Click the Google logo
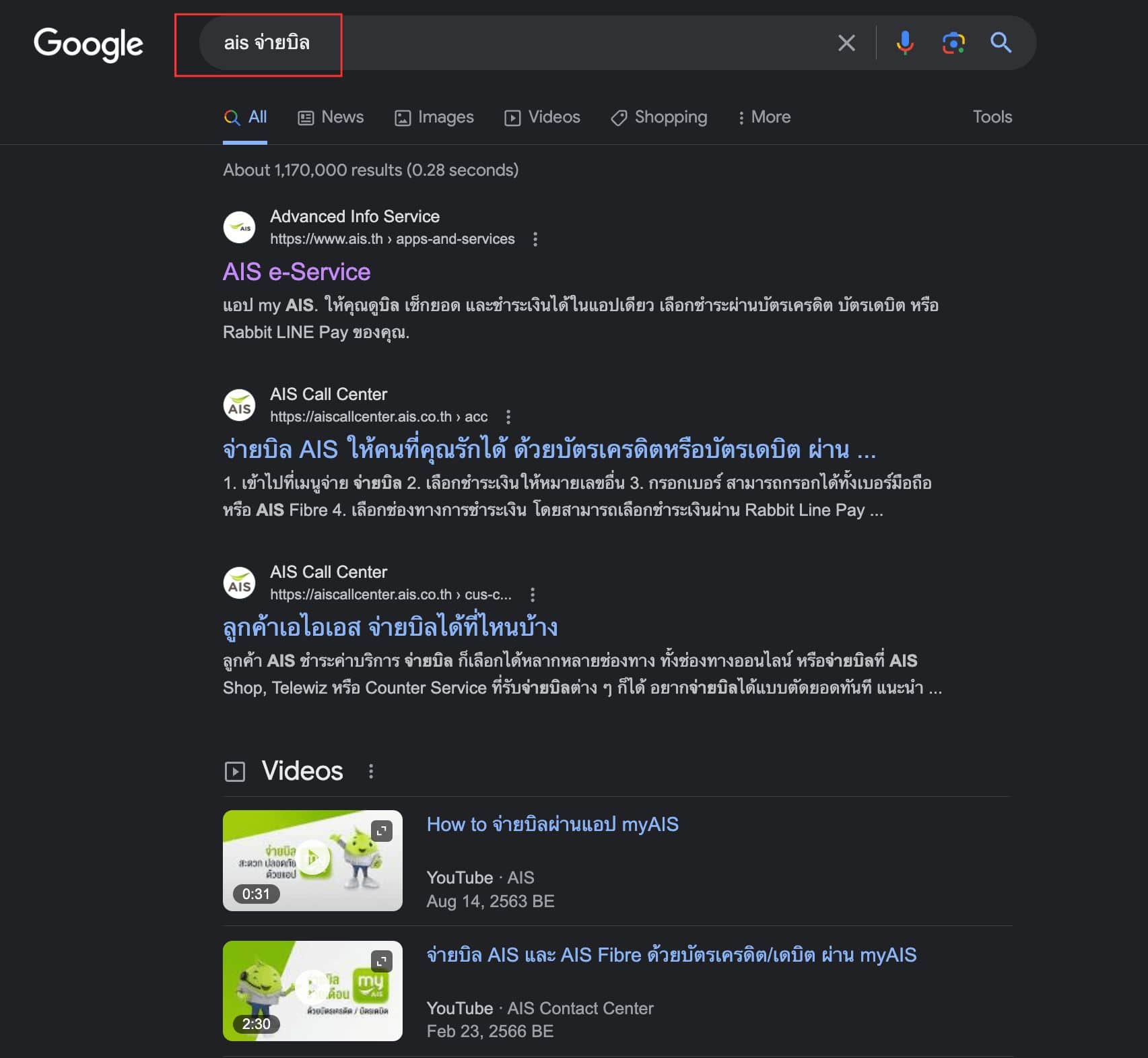Image resolution: width=1148 pixels, height=1058 pixels. tap(88, 44)
